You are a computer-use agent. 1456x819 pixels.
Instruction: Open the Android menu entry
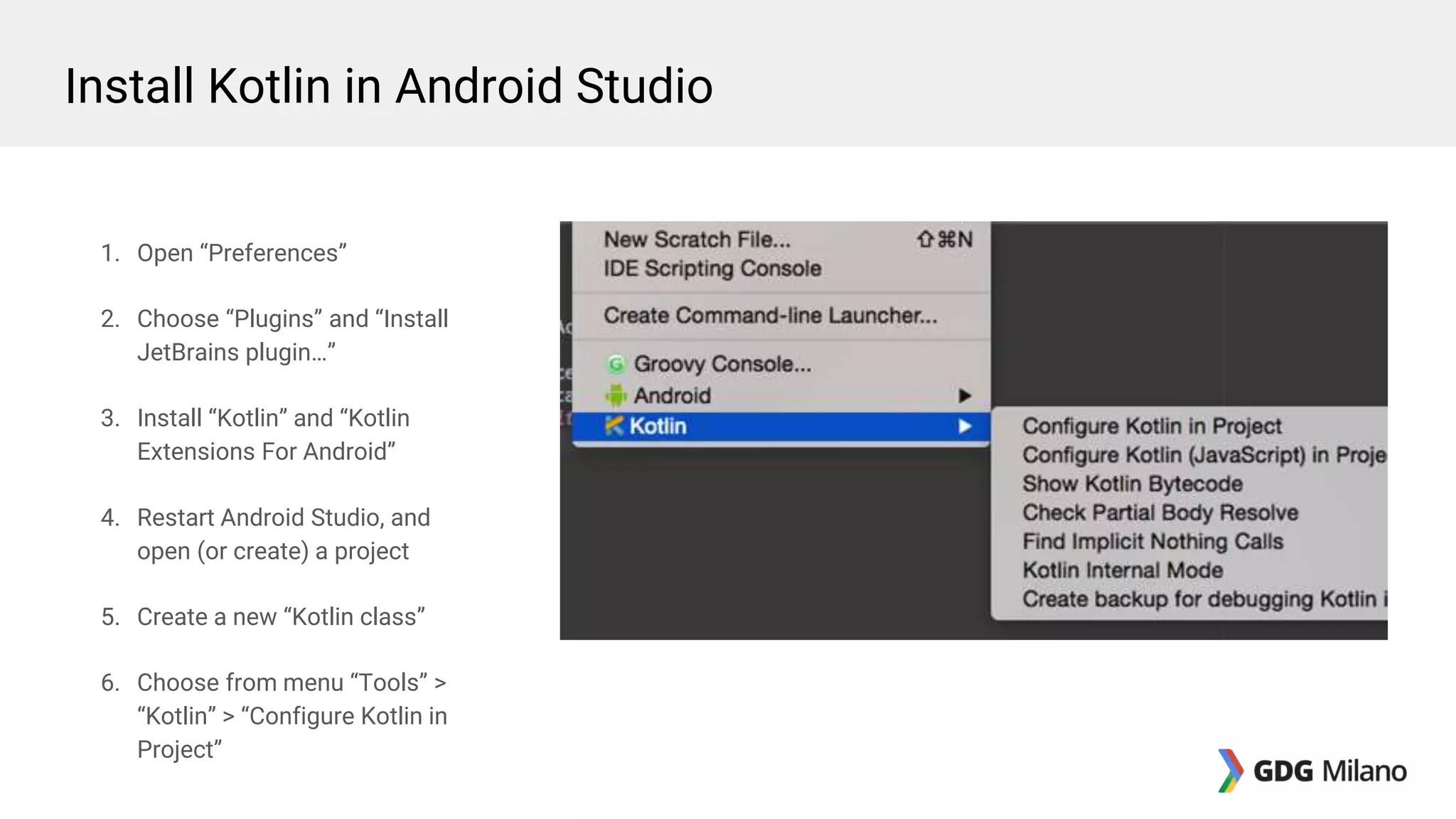(781, 395)
